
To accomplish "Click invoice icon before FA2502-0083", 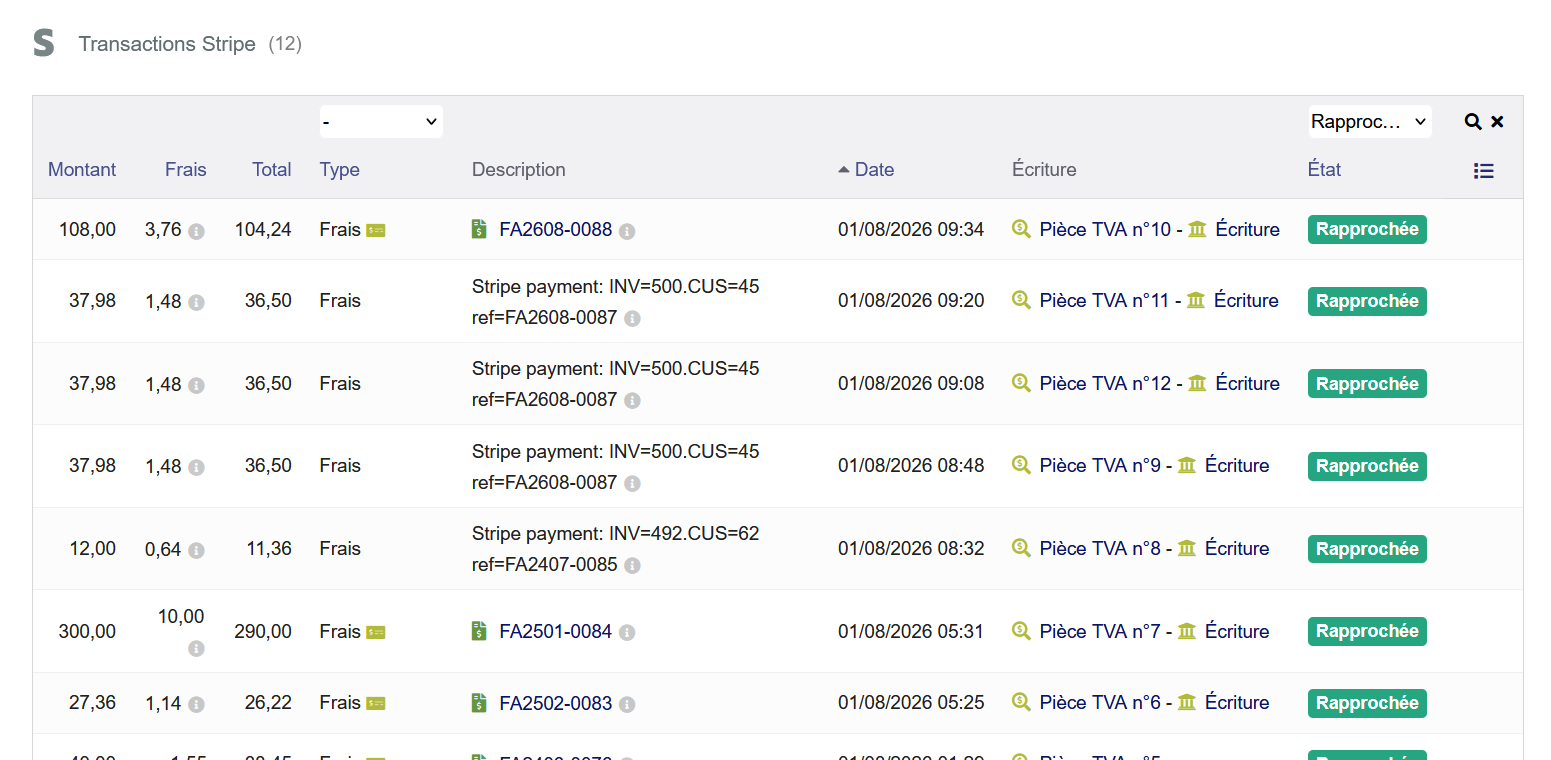I will click(x=479, y=703).
